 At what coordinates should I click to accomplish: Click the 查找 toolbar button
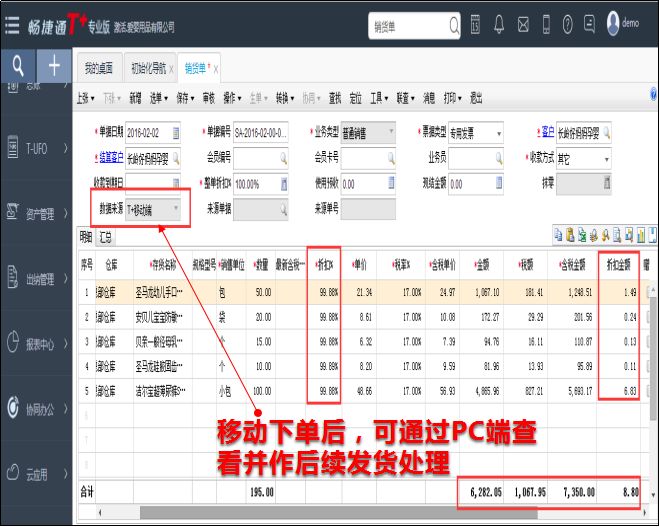pyautogui.click(x=335, y=98)
